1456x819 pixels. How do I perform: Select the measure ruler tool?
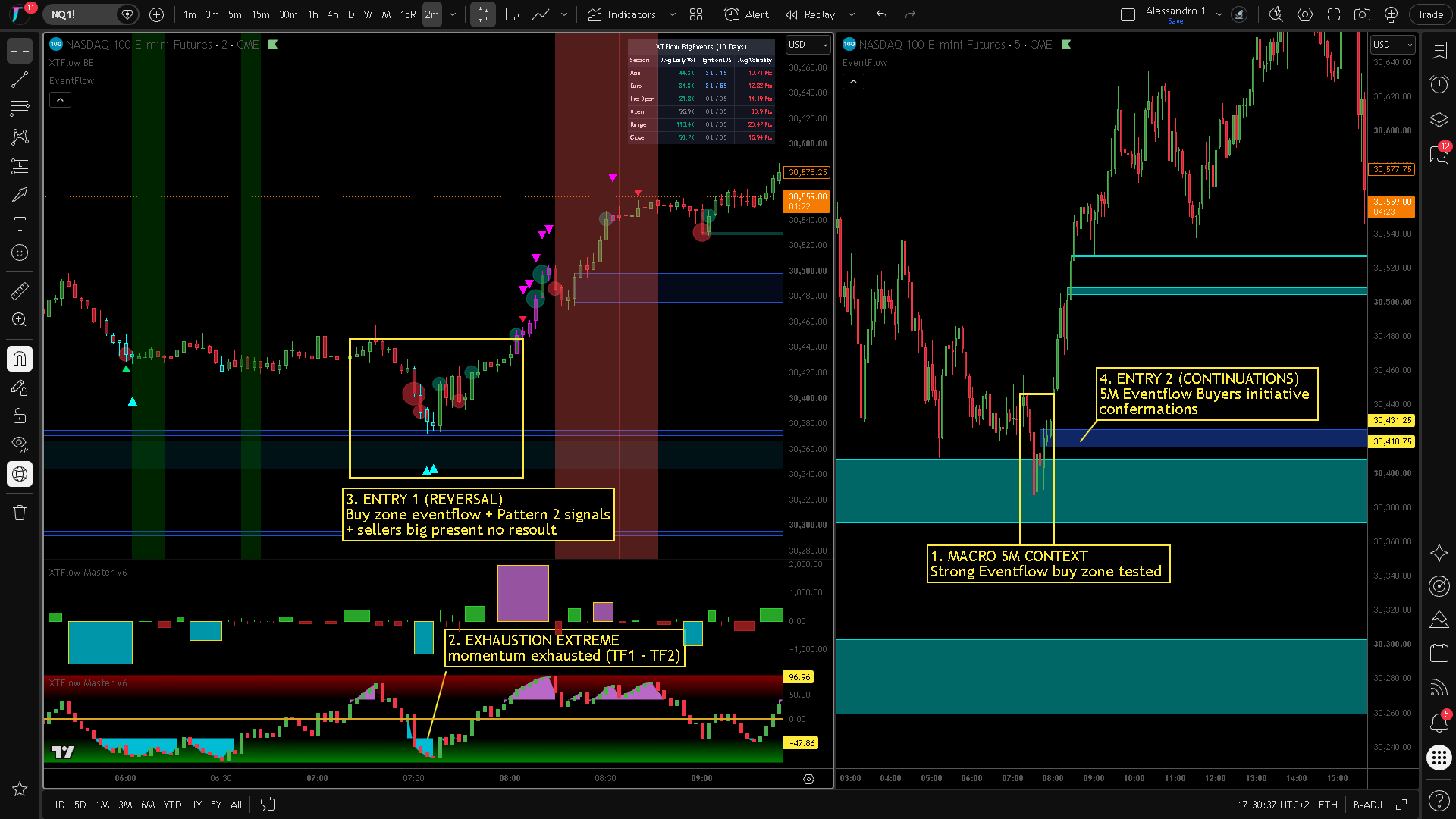tap(20, 290)
